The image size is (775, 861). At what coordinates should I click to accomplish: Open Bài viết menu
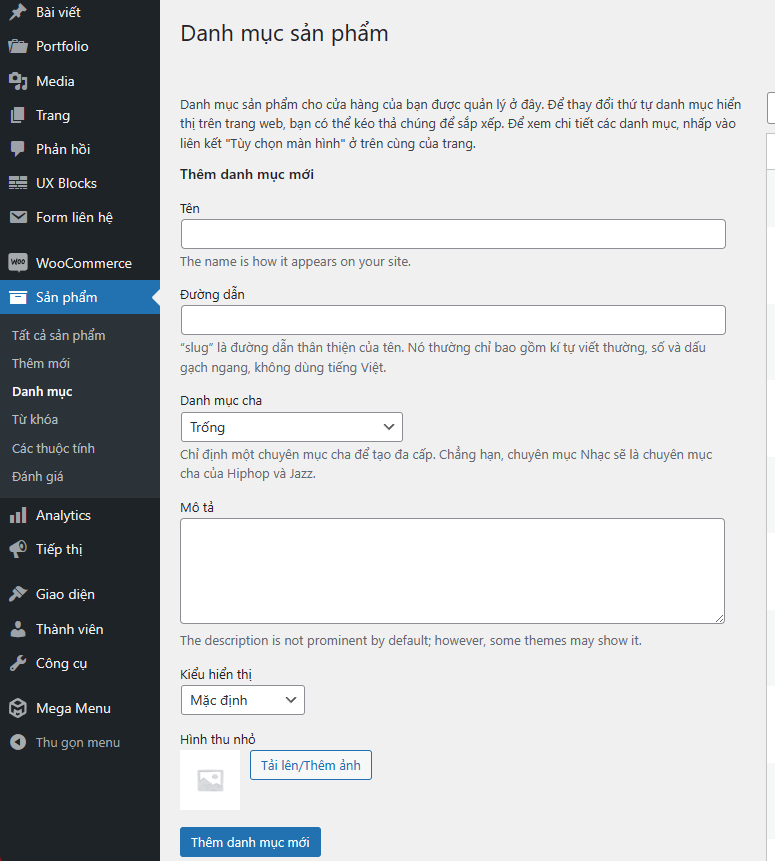pyautogui.click(x=58, y=12)
